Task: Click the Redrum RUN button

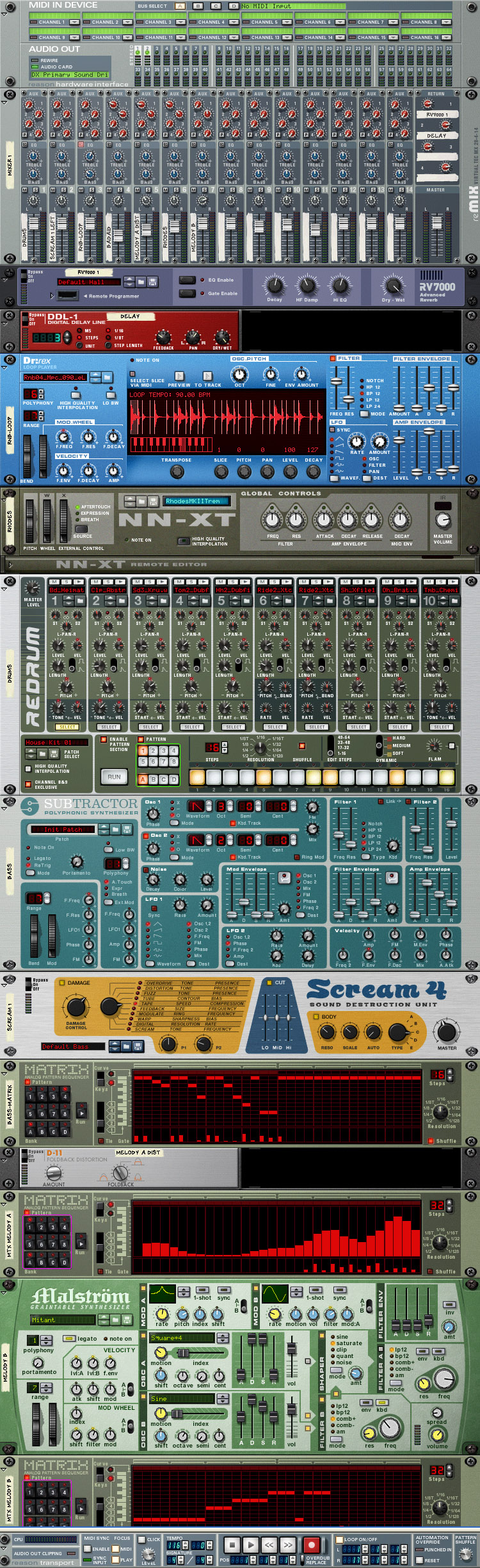Action: point(114,777)
